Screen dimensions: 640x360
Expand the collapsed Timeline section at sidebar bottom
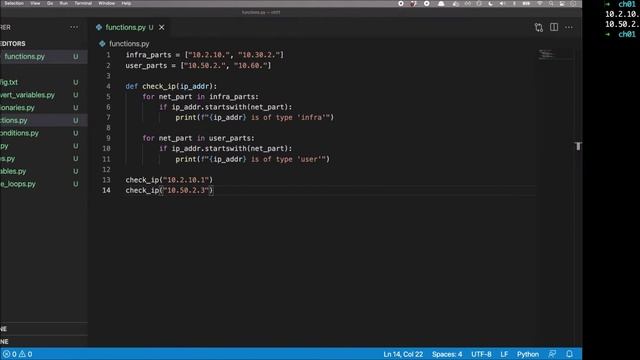[x=44, y=342]
